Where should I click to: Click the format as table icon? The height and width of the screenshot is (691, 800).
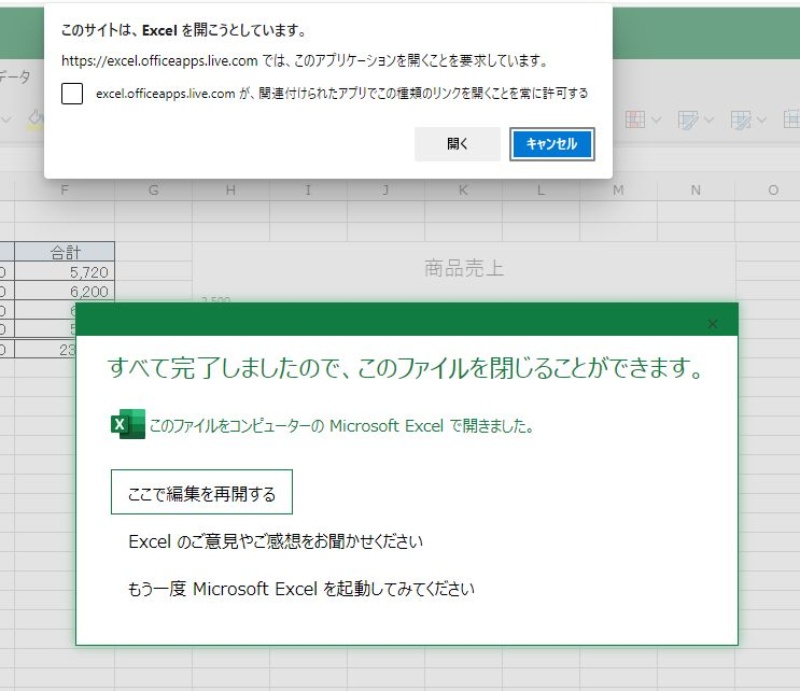coord(688,118)
